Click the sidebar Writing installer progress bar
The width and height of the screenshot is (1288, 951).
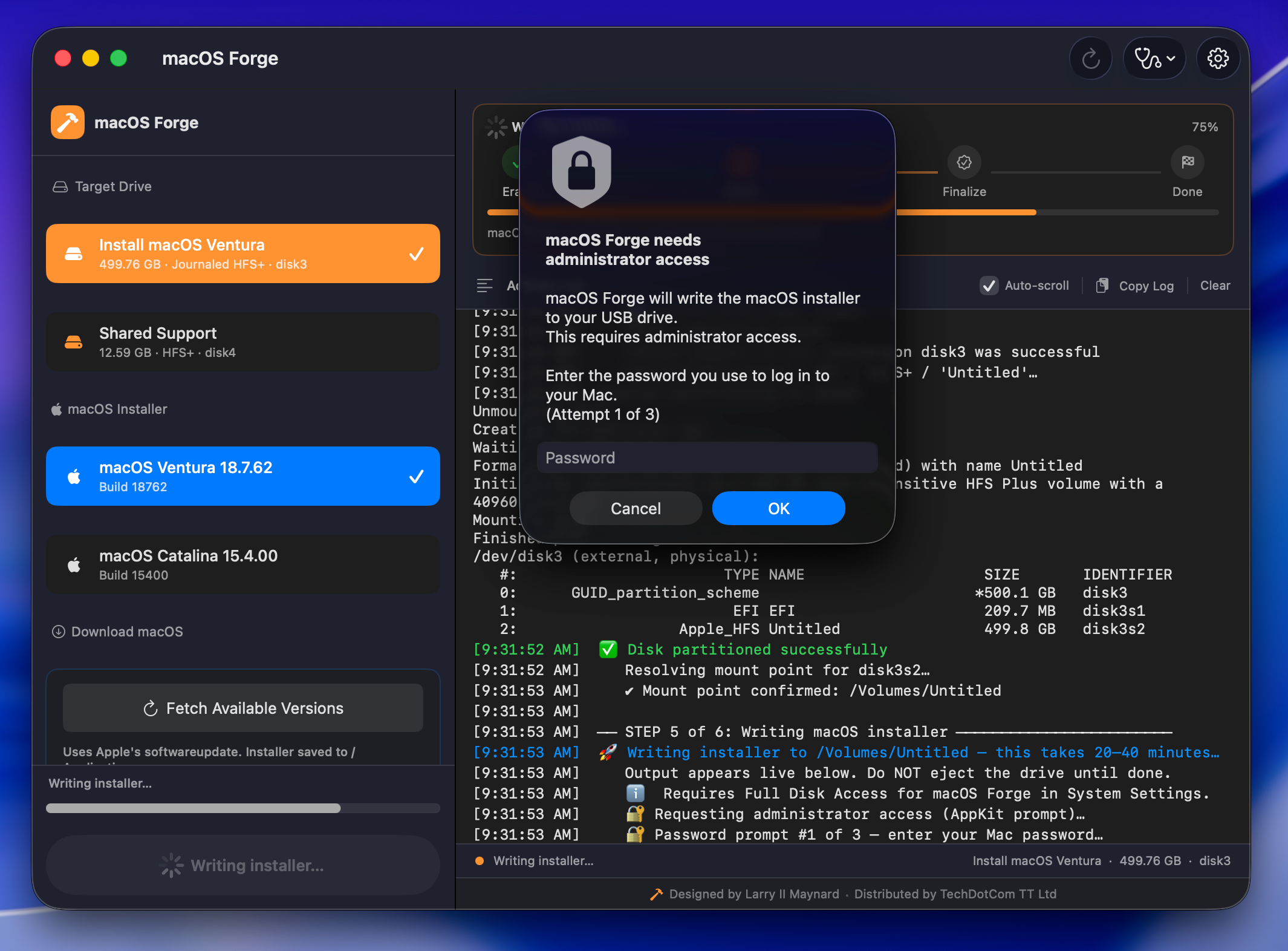pos(243,808)
